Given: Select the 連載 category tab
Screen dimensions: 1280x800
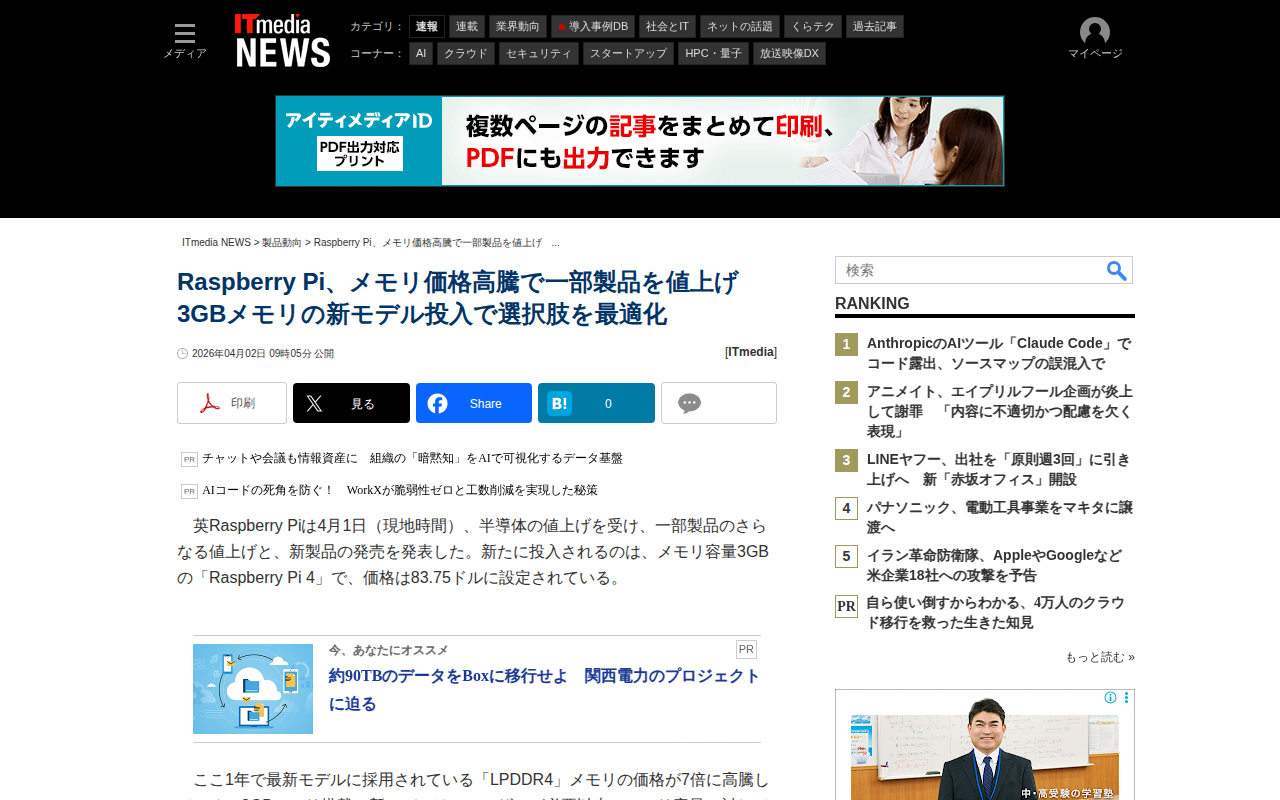Looking at the screenshot, I should point(467,27).
